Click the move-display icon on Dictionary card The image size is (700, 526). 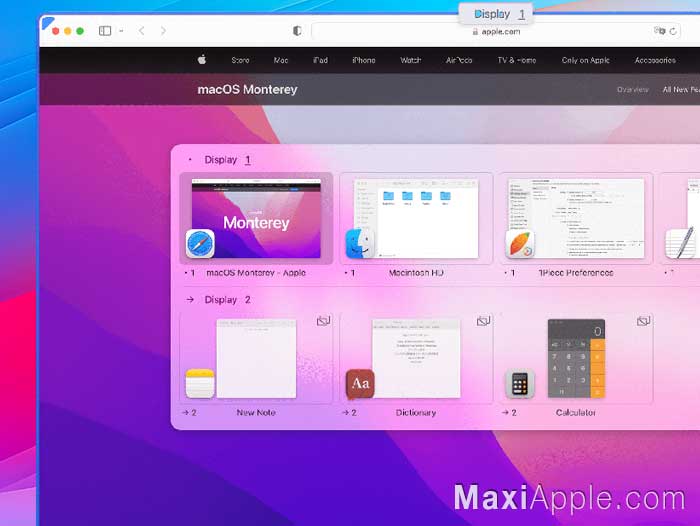(x=483, y=321)
